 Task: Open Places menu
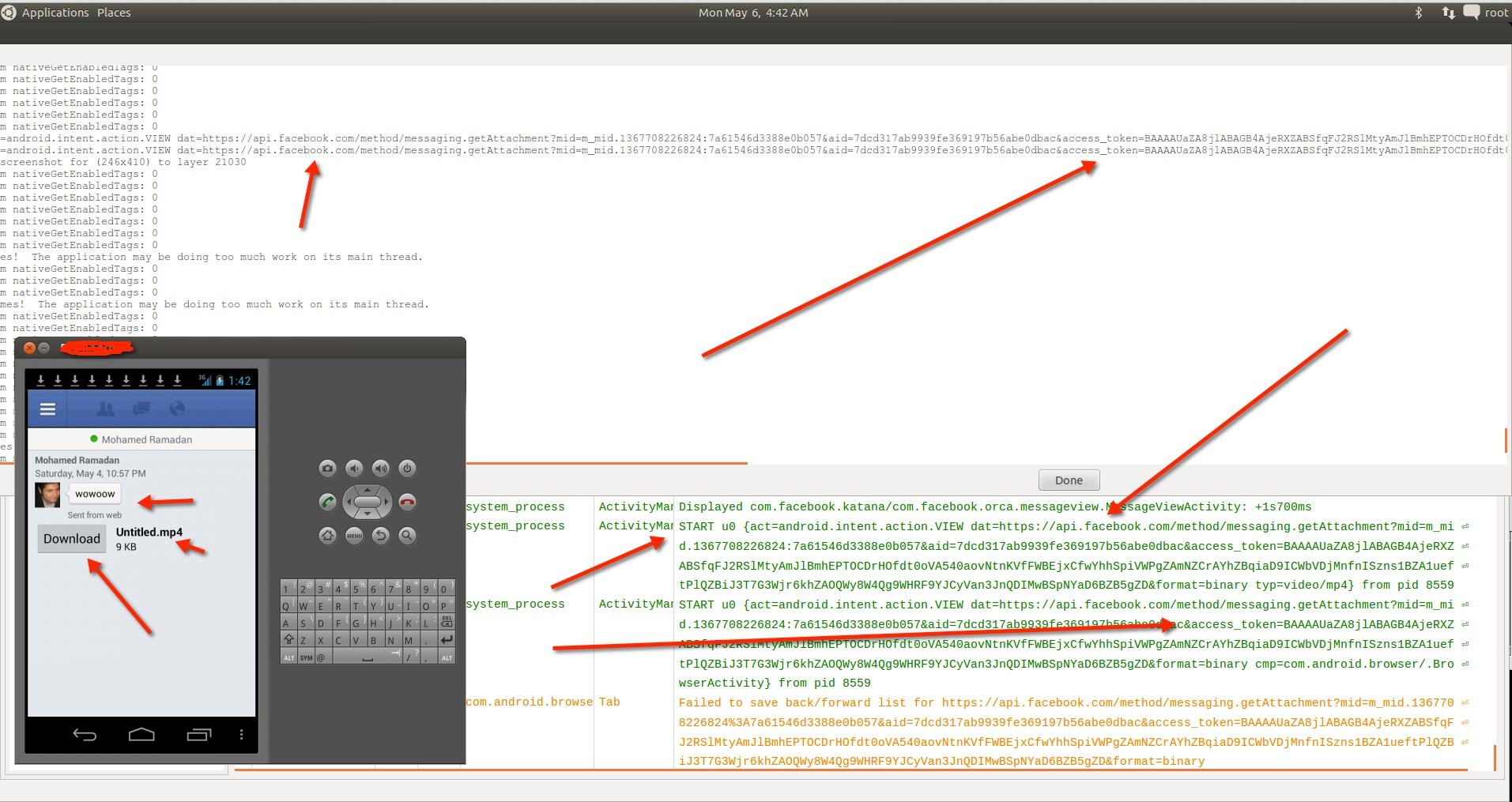tap(114, 13)
